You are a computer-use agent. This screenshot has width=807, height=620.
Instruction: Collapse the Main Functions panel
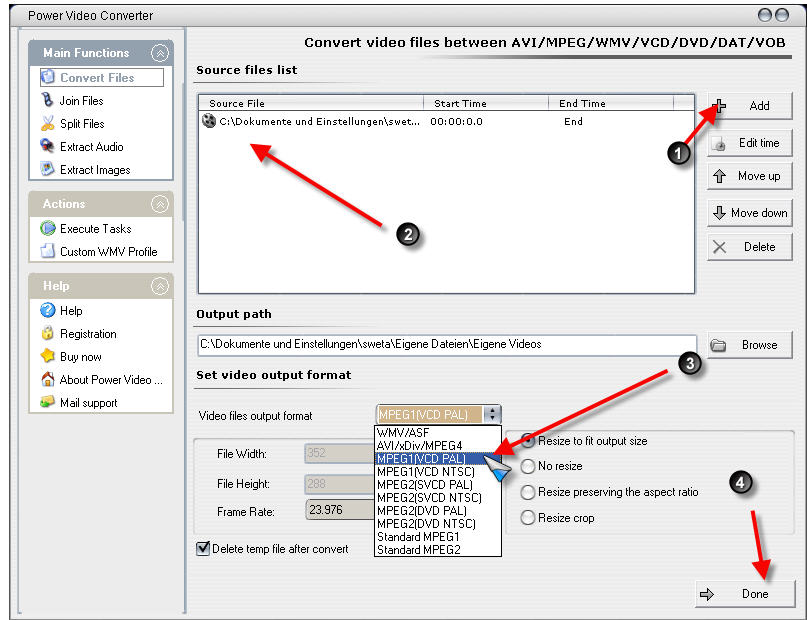point(160,53)
